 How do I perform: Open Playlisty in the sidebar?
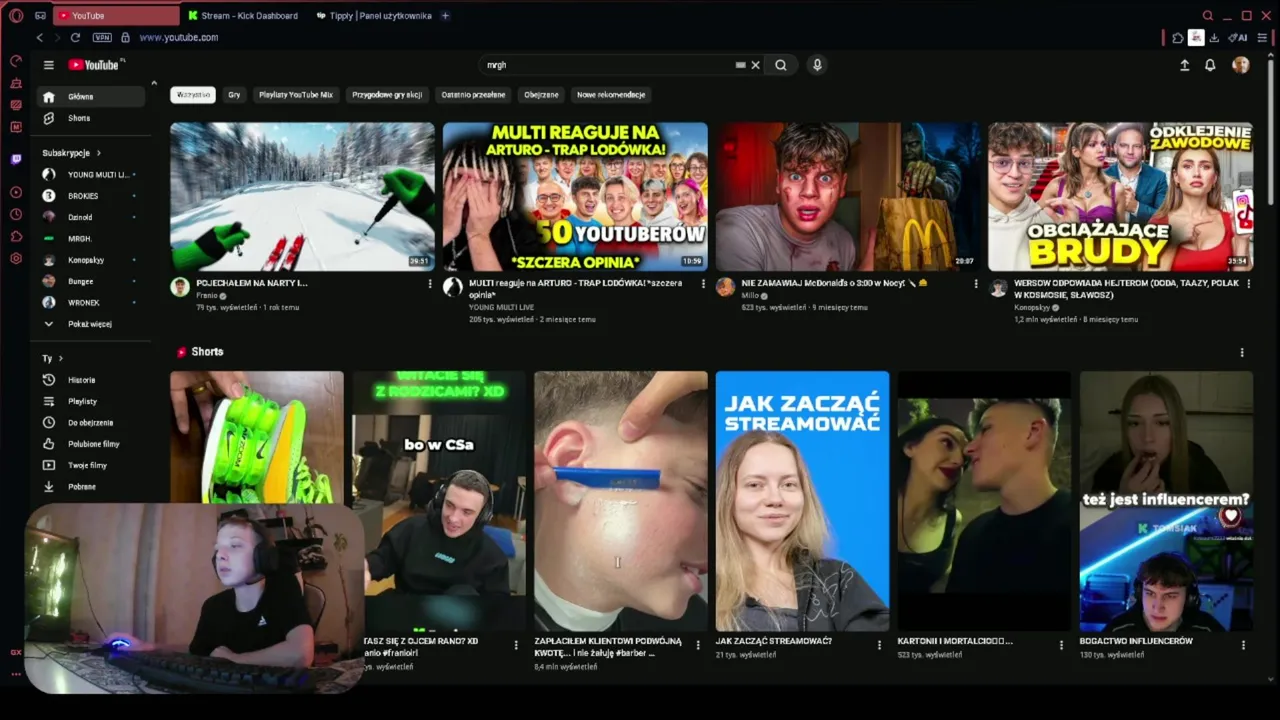(x=90, y=401)
